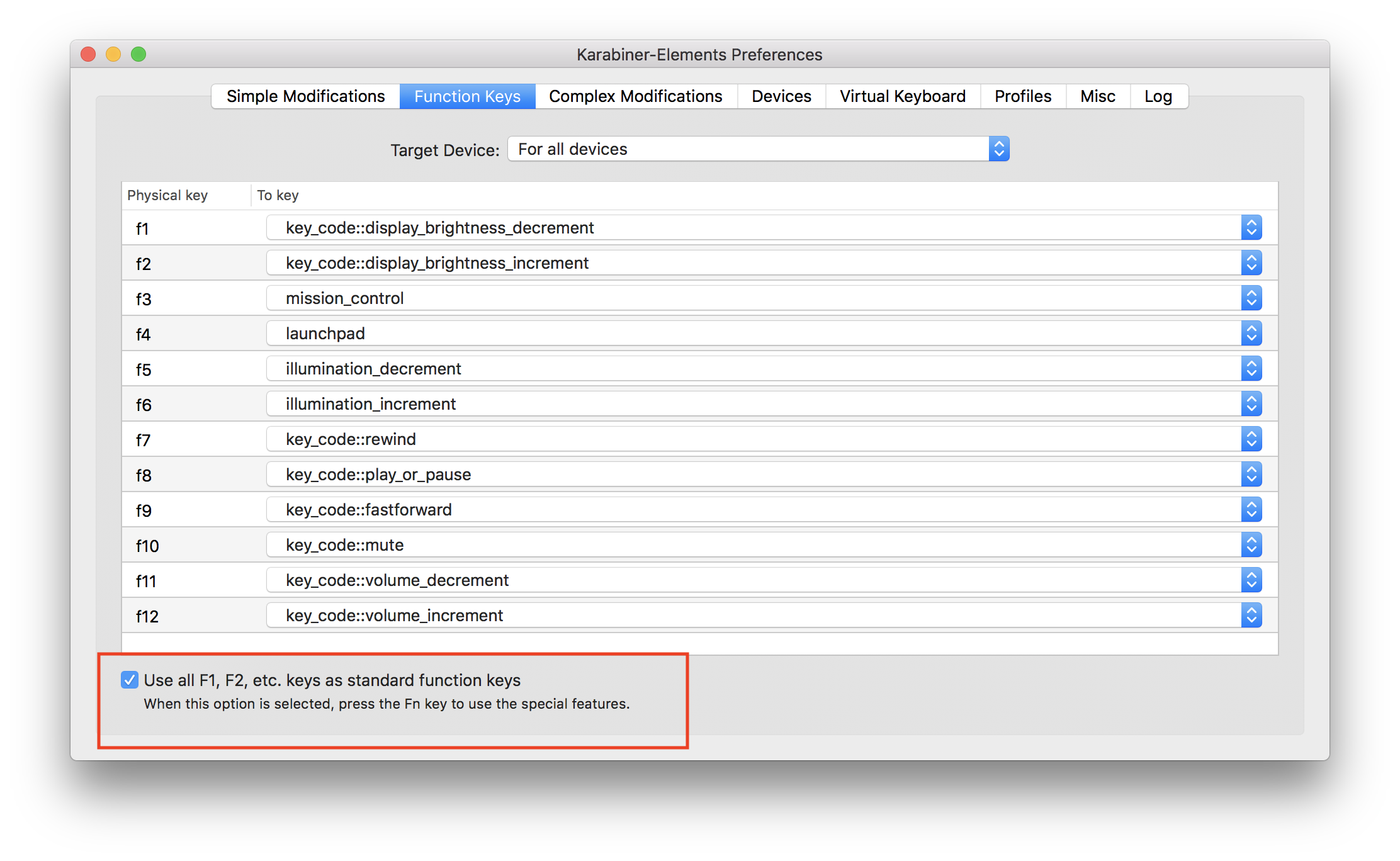1400x861 pixels.
Task: Go to the Devices tab
Action: [781, 96]
